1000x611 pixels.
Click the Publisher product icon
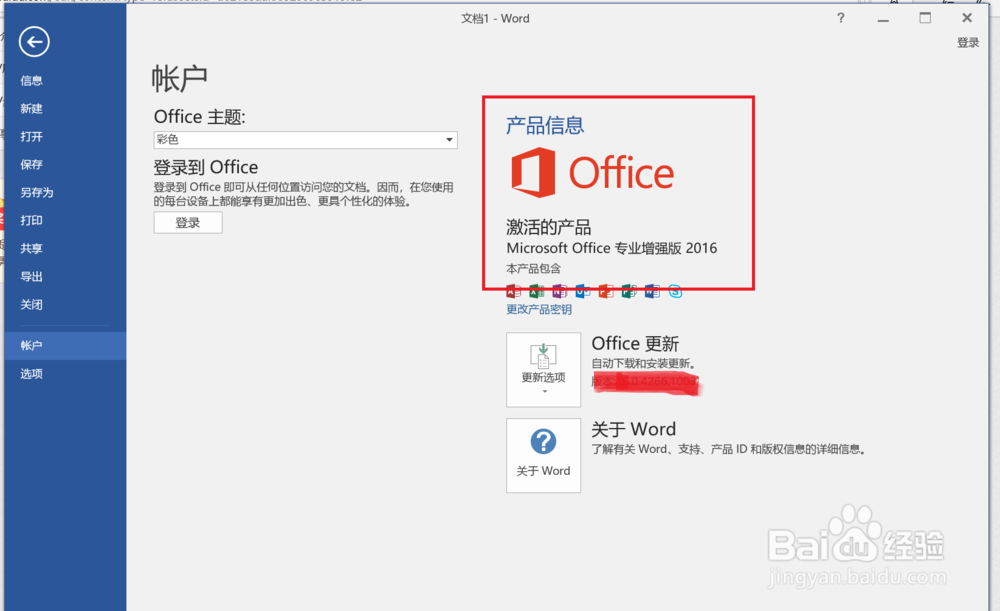[629, 292]
